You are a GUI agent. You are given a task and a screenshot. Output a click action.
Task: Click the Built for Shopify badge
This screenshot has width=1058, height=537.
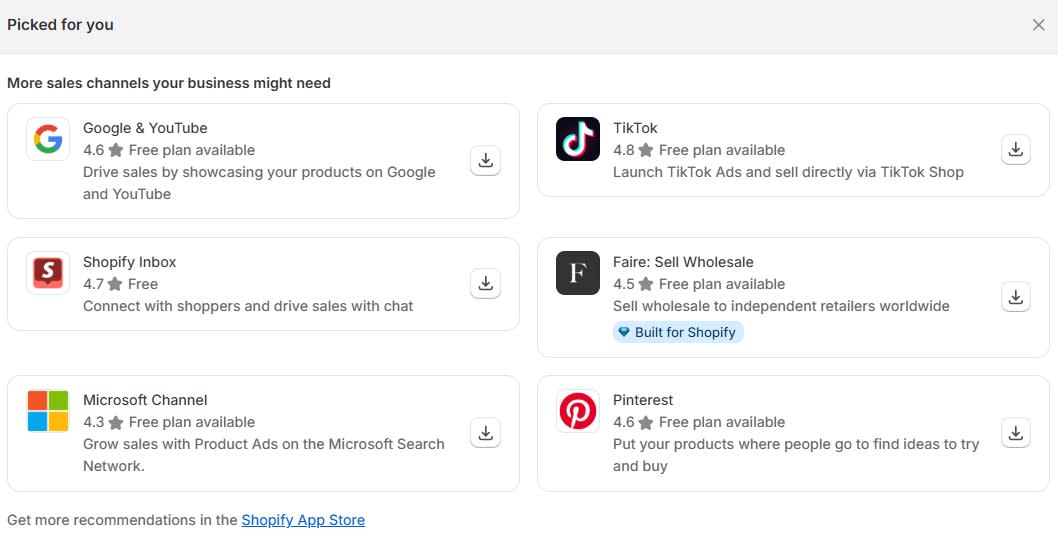click(678, 332)
